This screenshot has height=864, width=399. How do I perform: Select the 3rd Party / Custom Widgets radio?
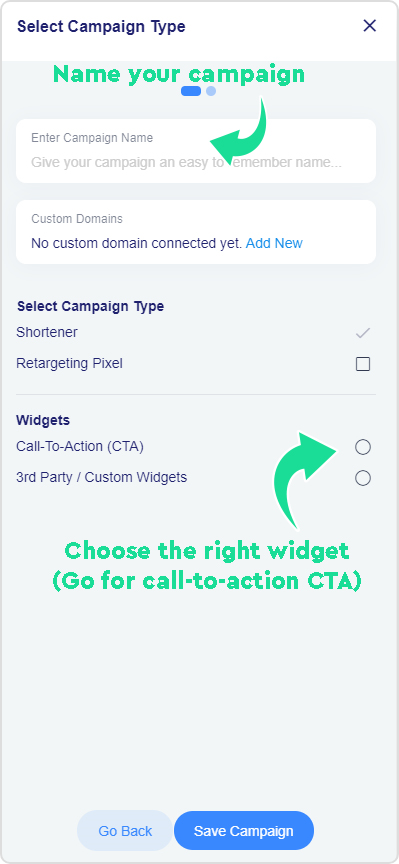[363, 478]
